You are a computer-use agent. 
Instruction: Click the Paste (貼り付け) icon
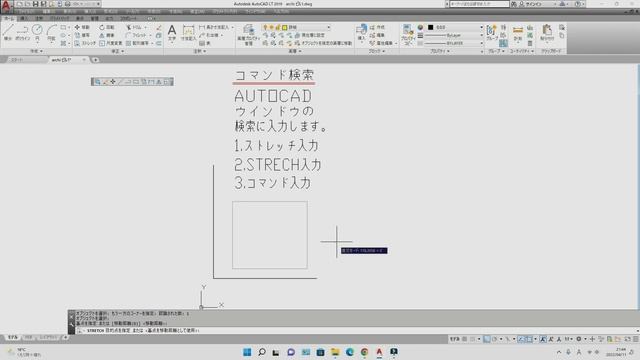tap(547, 32)
